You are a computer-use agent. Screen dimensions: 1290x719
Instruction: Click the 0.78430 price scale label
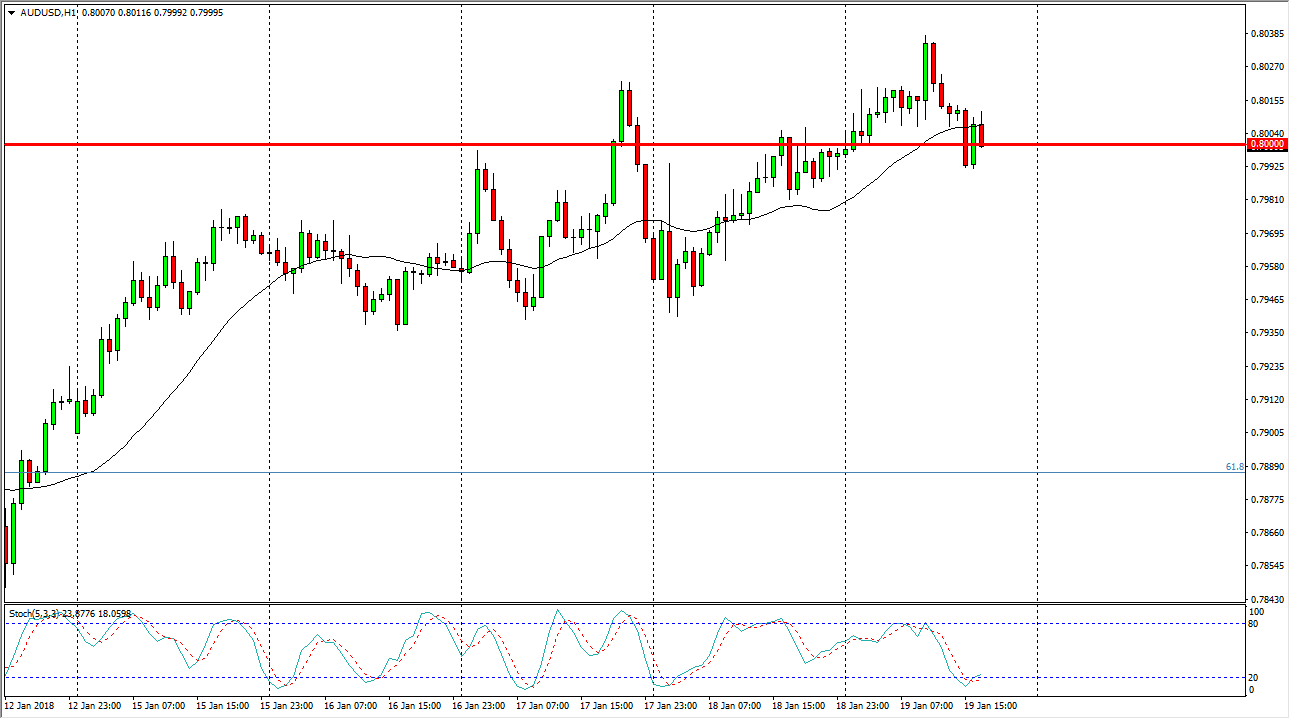[x=1266, y=599]
